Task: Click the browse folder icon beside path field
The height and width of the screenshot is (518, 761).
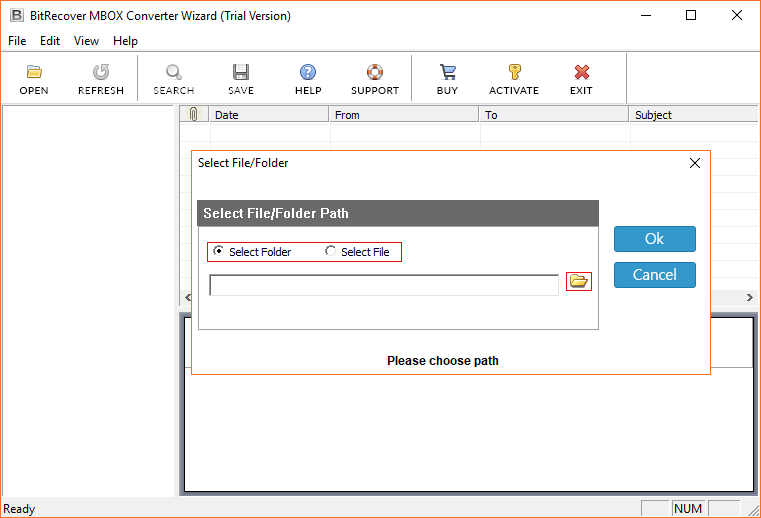Action: coord(579,282)
